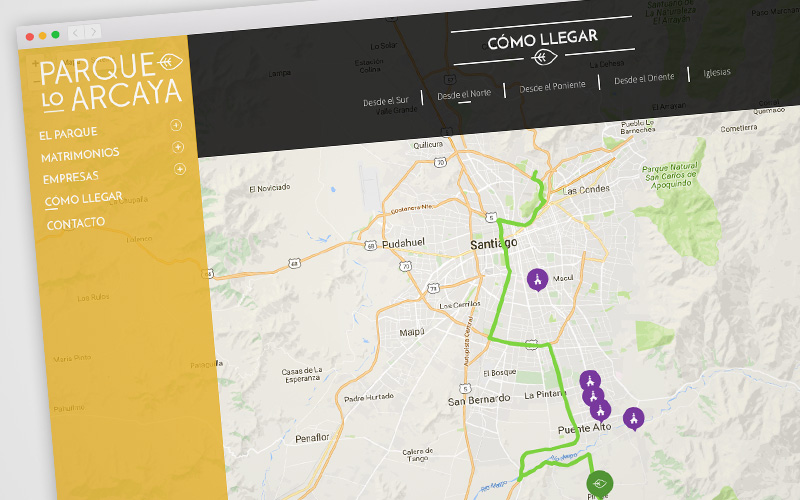Expand the El Parque submenu plus icon
Viewport: 800px width, 500px height.
176,125
